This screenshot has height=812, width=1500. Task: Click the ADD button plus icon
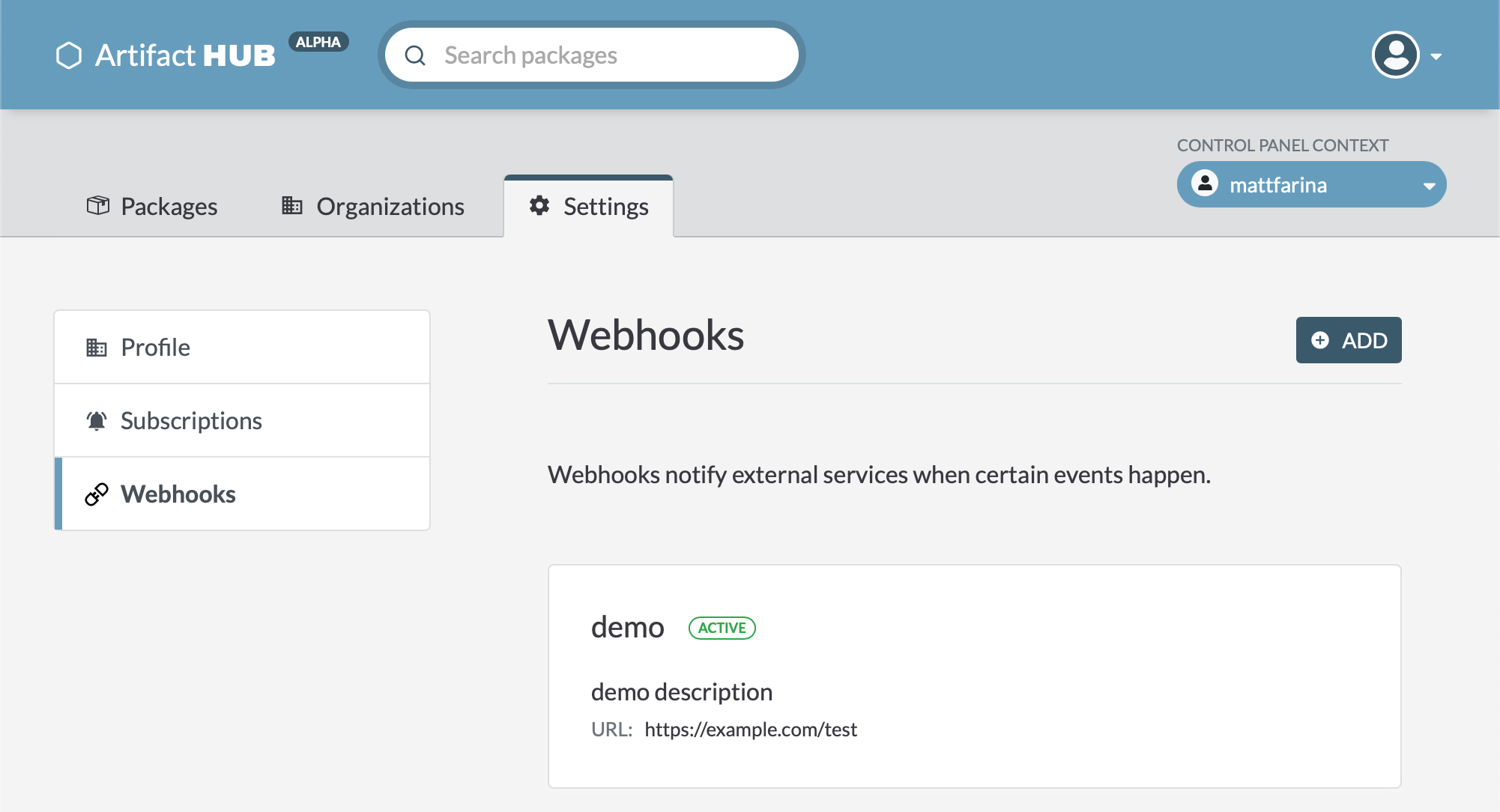tap(1320, 340)
